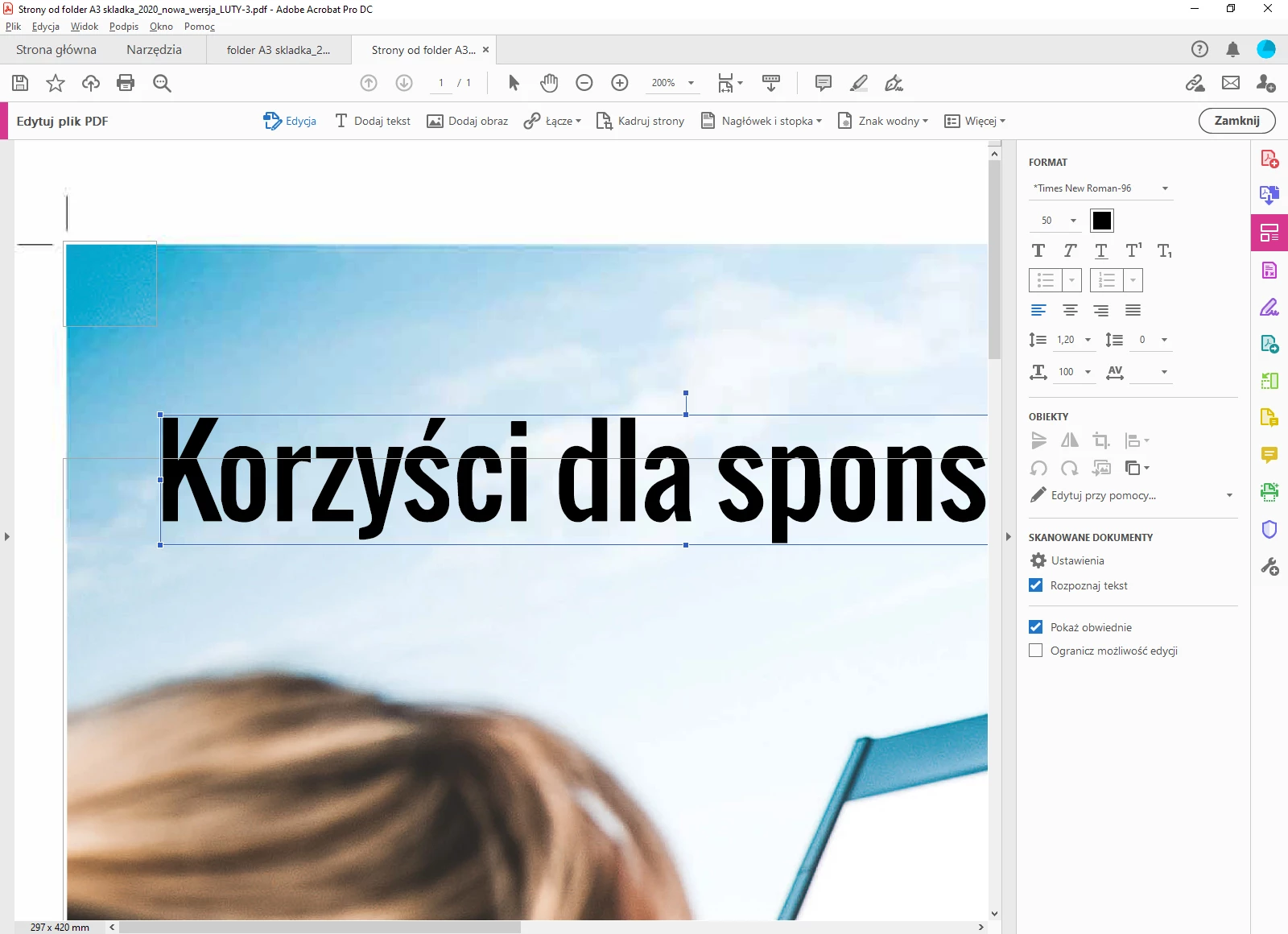Open 'Ustawienia' for scanned documents
This screenshot has height=934, width=1288.
1067,560
